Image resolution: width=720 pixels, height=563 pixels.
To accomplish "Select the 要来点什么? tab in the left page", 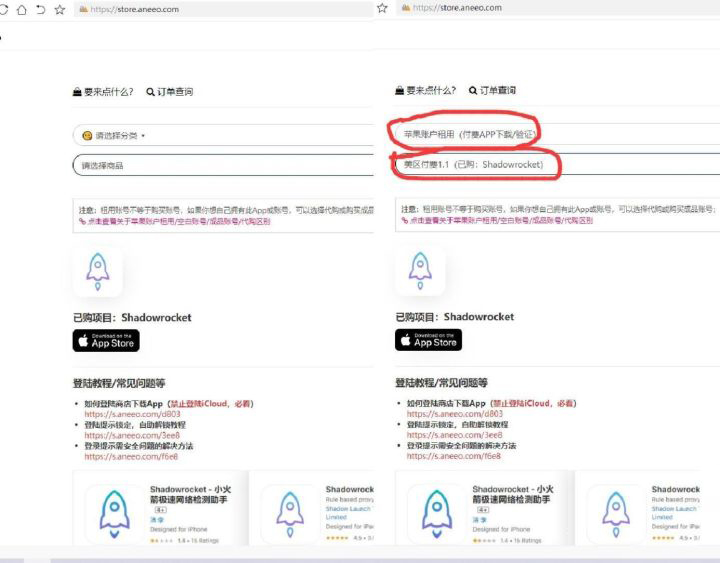I will coord(103,92).
